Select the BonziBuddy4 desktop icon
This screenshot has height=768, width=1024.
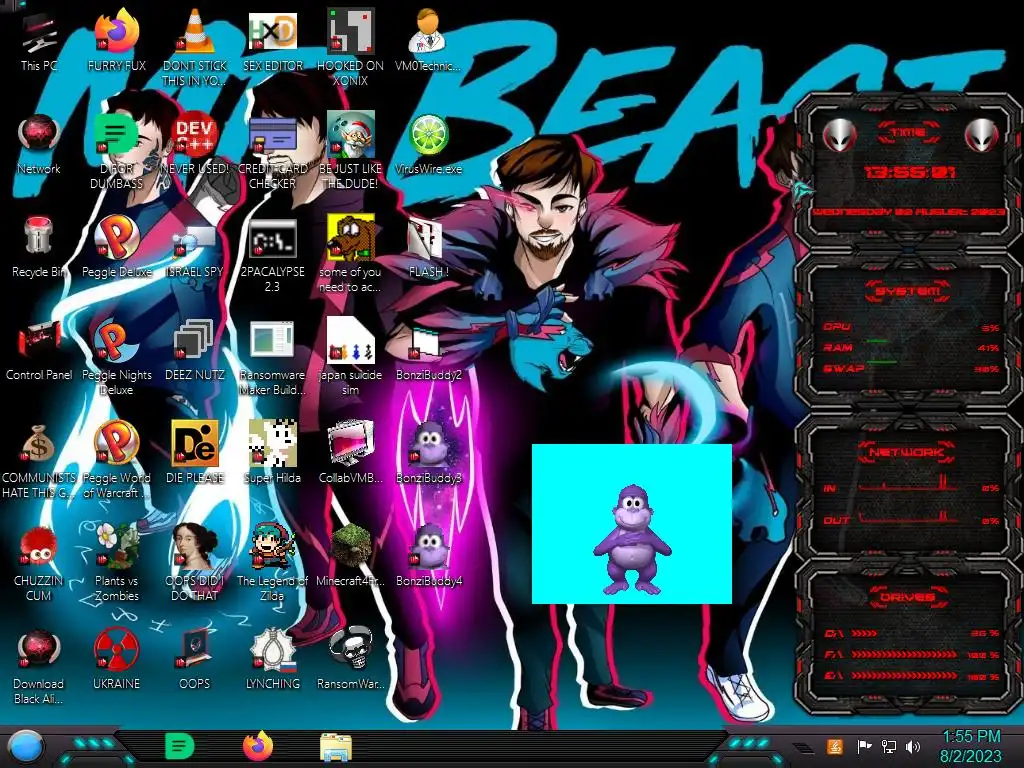pyautogui.click(x=428, y=556)
